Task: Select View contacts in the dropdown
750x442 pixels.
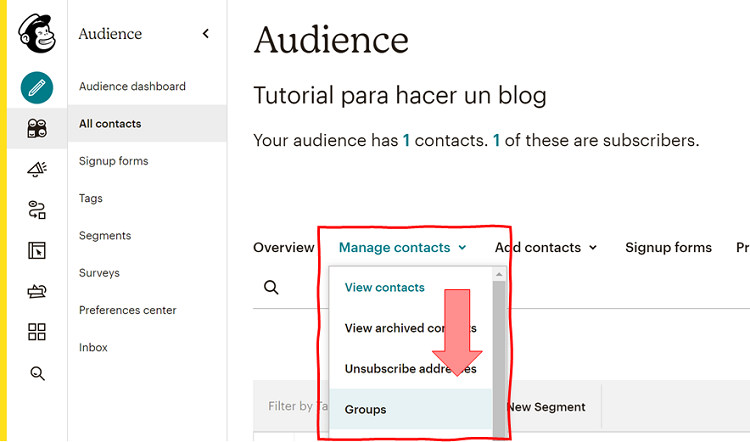Action: tap(385, 288)
